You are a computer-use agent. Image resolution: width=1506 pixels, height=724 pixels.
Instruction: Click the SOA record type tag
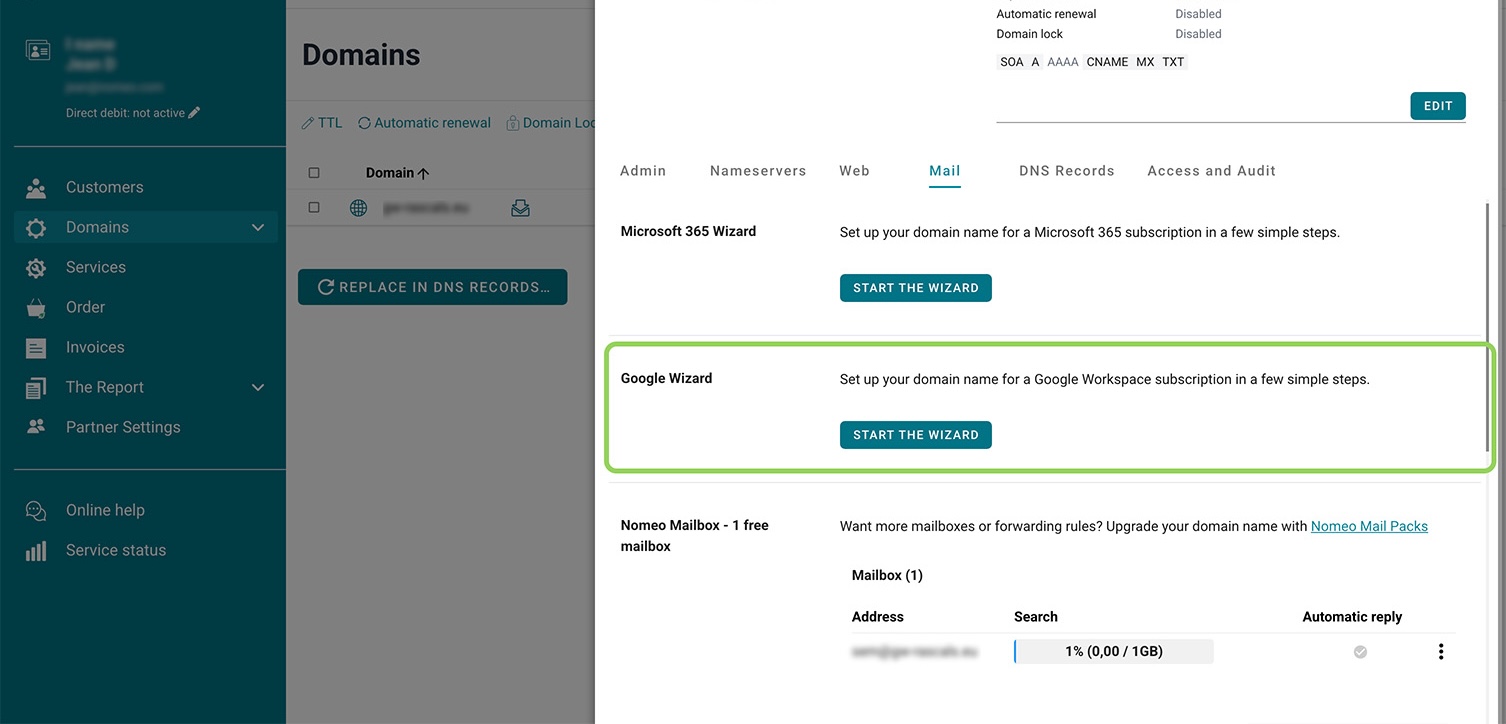(1012, 62)
